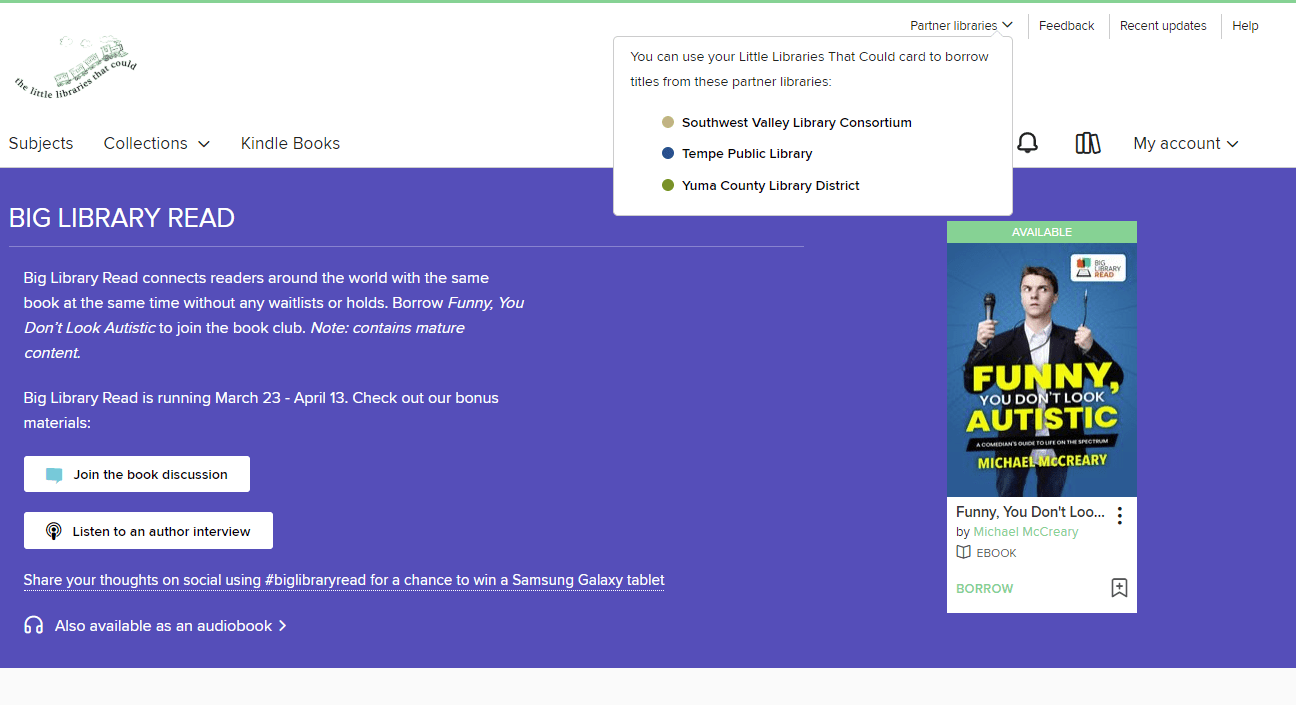1296x705 pixels.
Task: Click the speech bubble icon in book discussion button
Action: pyautogui.click(x=54, y=475)
